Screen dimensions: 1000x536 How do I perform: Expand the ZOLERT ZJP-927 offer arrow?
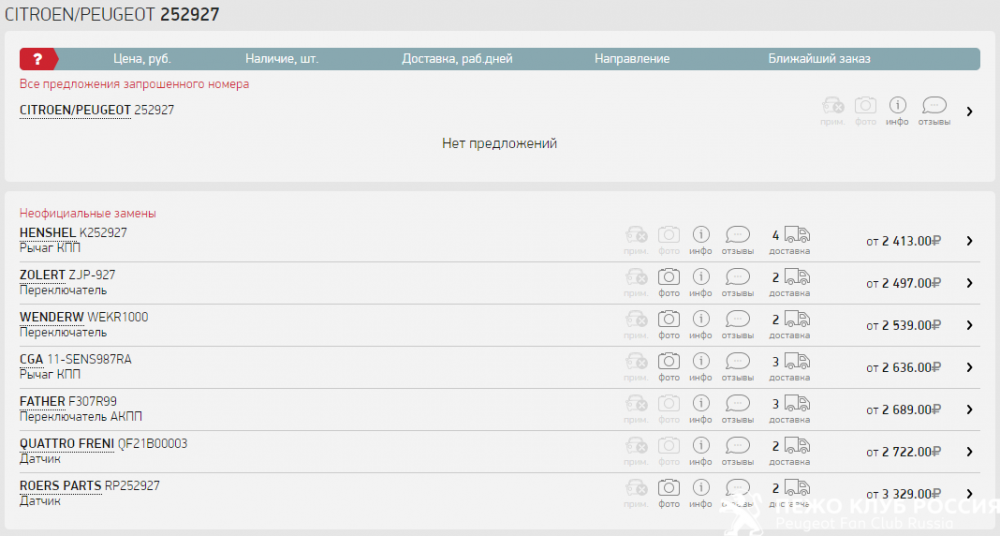click(969, 283)
